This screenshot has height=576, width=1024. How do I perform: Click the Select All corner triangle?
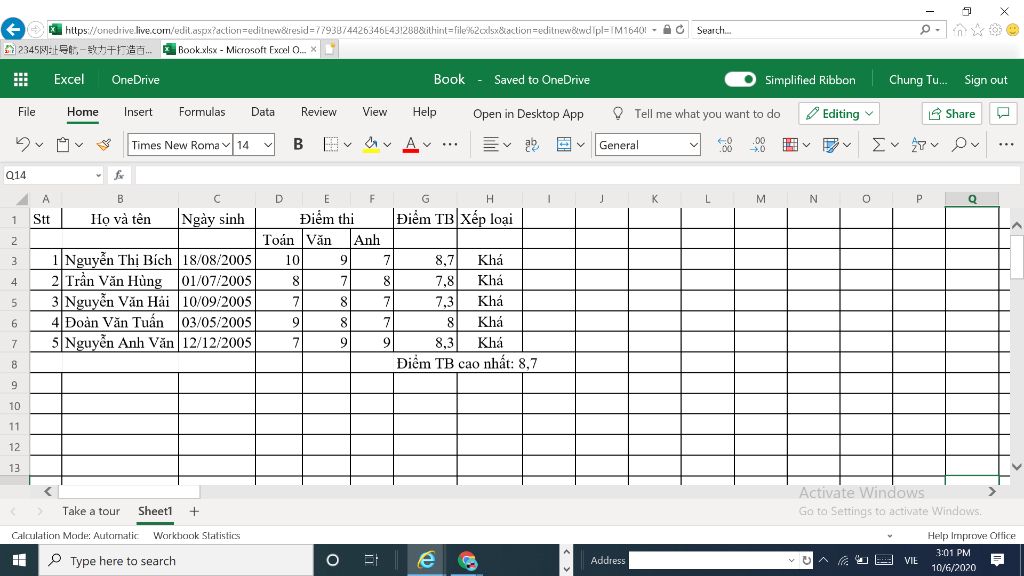[x=22, y=199]
